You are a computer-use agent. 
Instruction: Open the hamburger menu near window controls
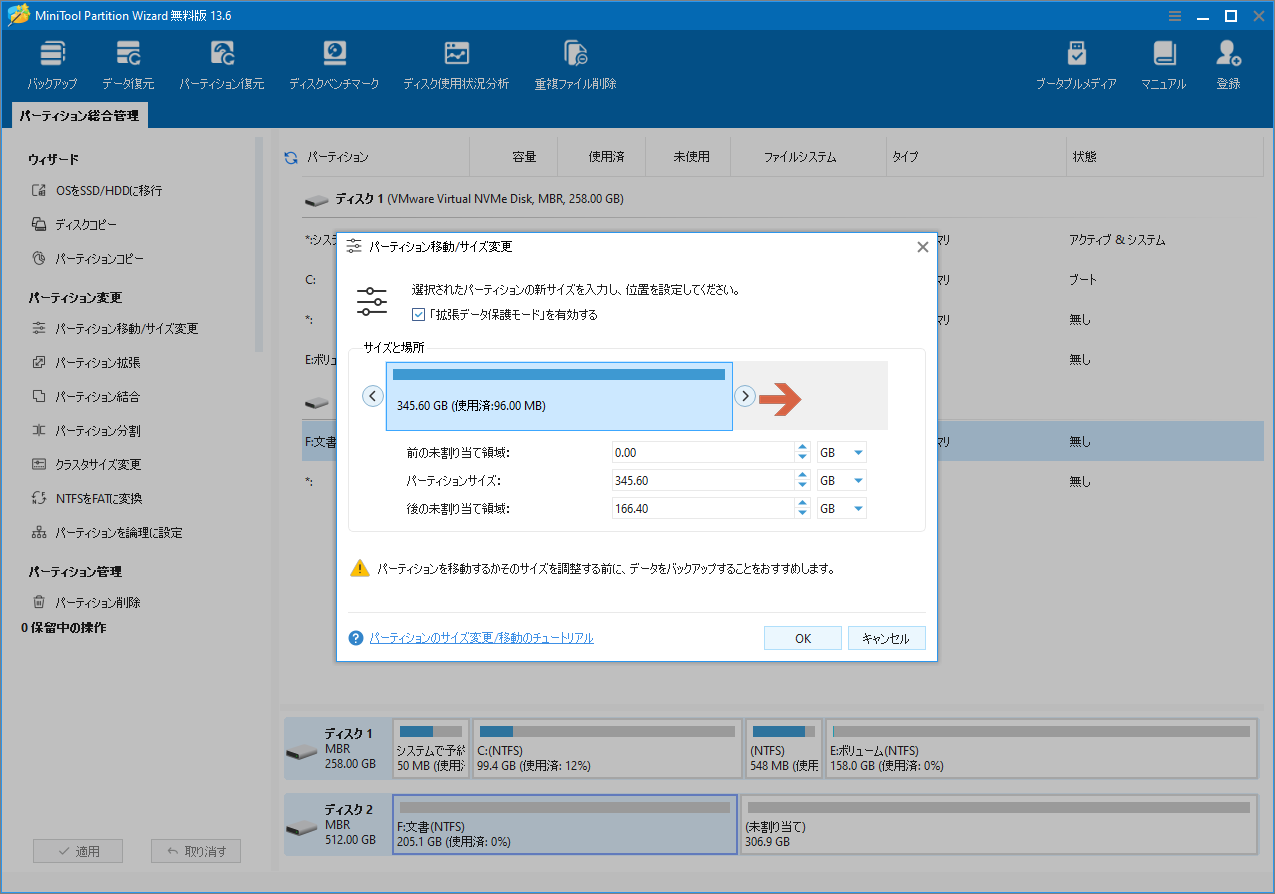[x=1174, y=15]
